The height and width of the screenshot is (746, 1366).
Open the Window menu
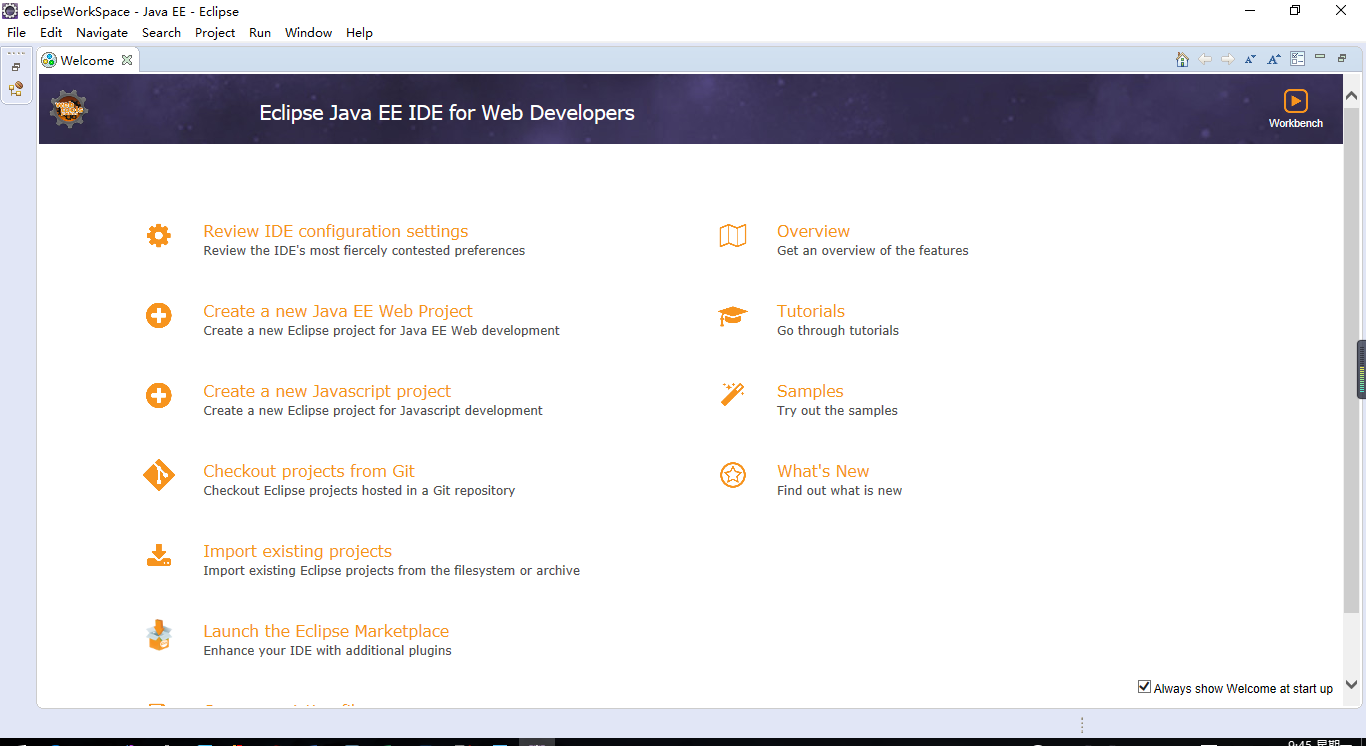(x=308, y=32)
